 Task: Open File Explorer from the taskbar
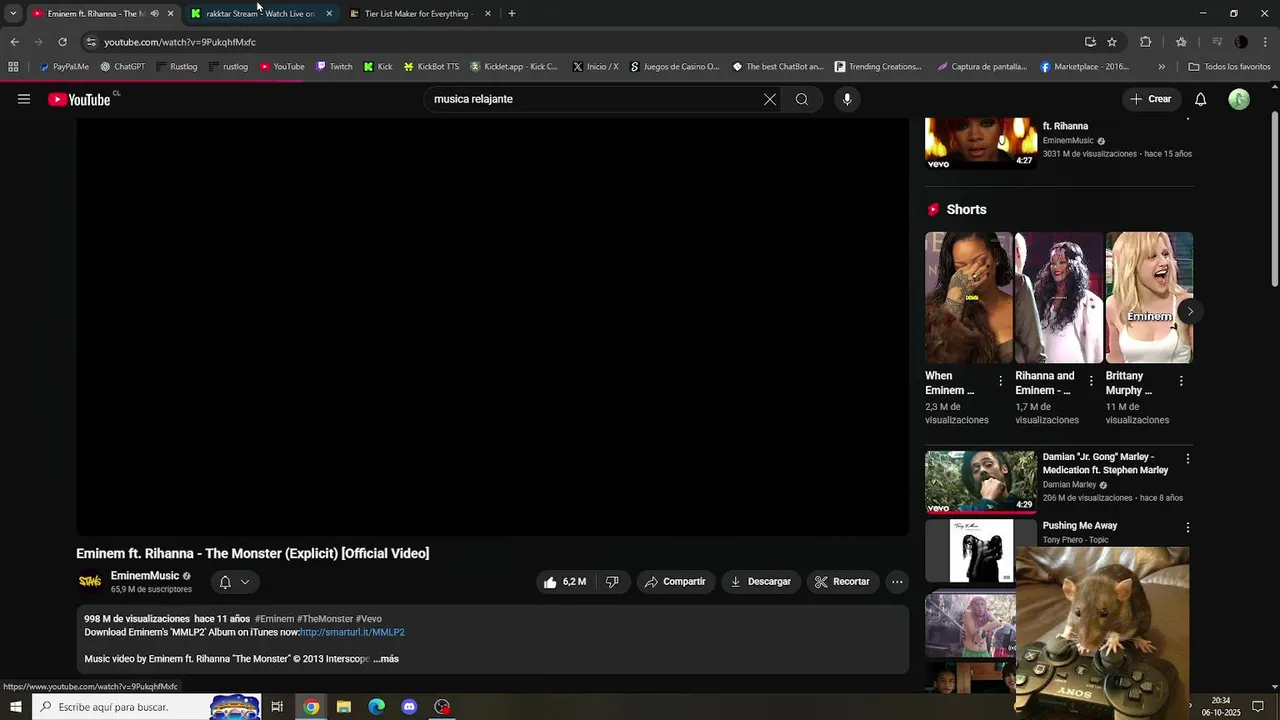point(344,707)
